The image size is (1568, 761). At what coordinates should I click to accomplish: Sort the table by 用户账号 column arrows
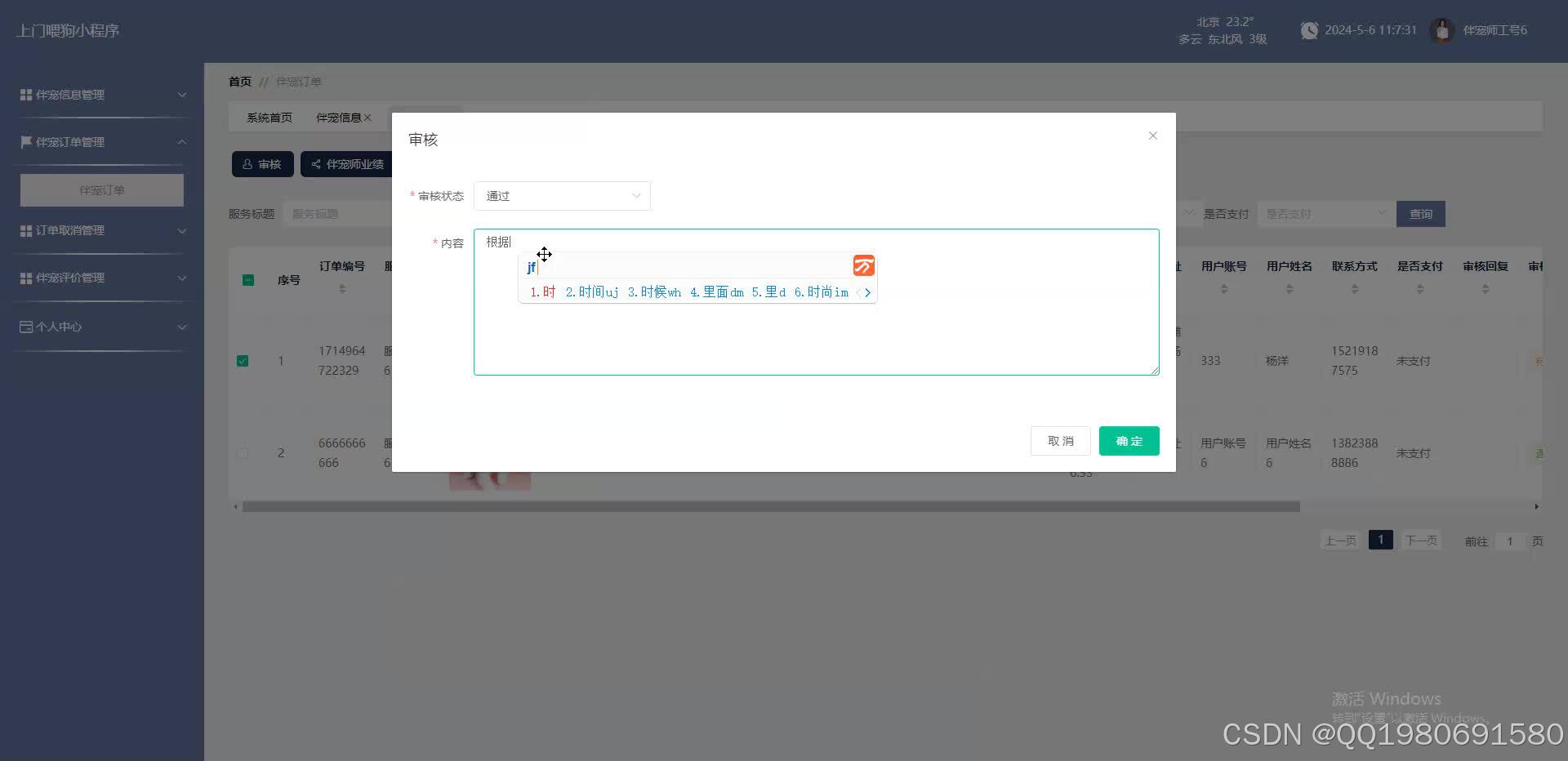tap(1223, 287)
